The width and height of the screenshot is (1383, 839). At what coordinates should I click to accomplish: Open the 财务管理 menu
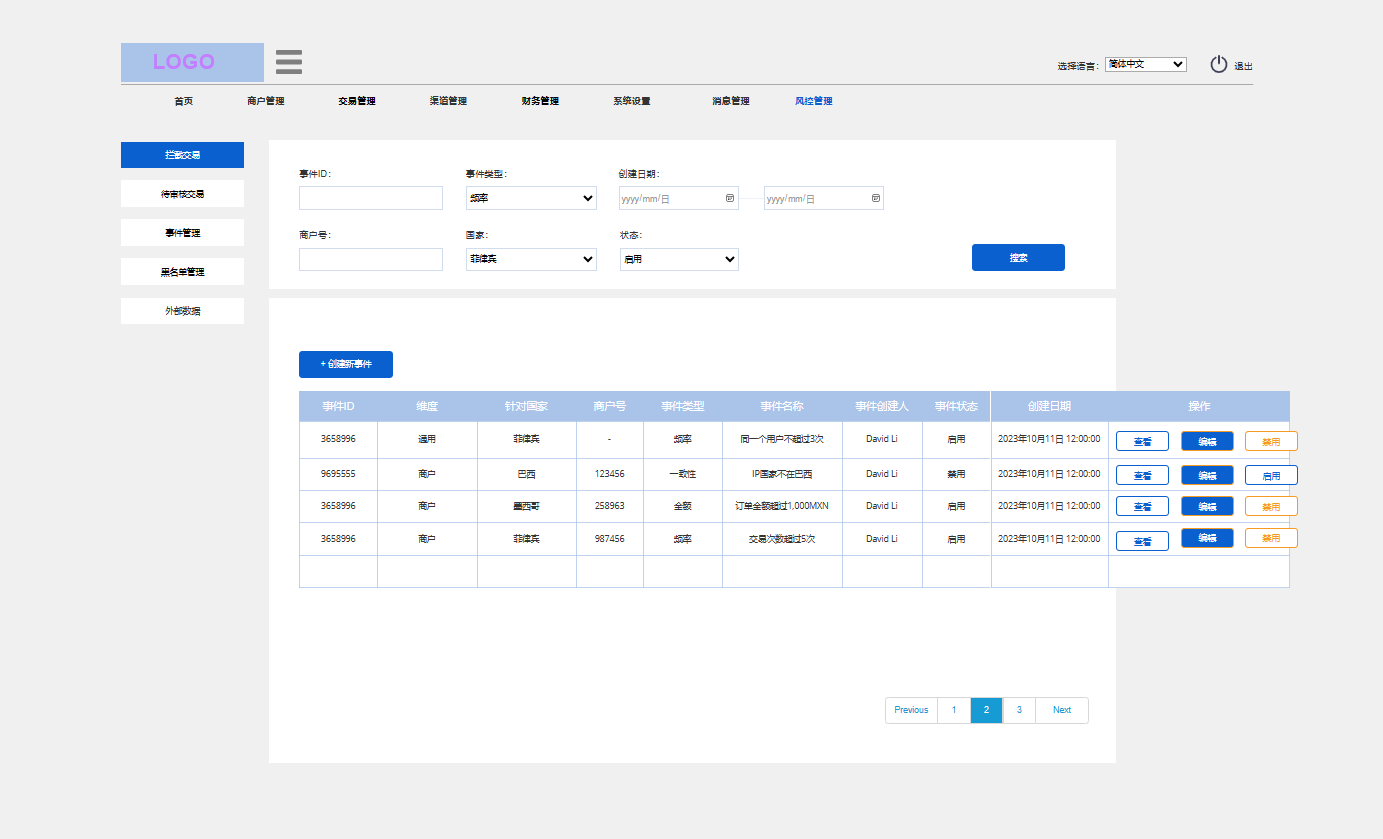(540, 101)
